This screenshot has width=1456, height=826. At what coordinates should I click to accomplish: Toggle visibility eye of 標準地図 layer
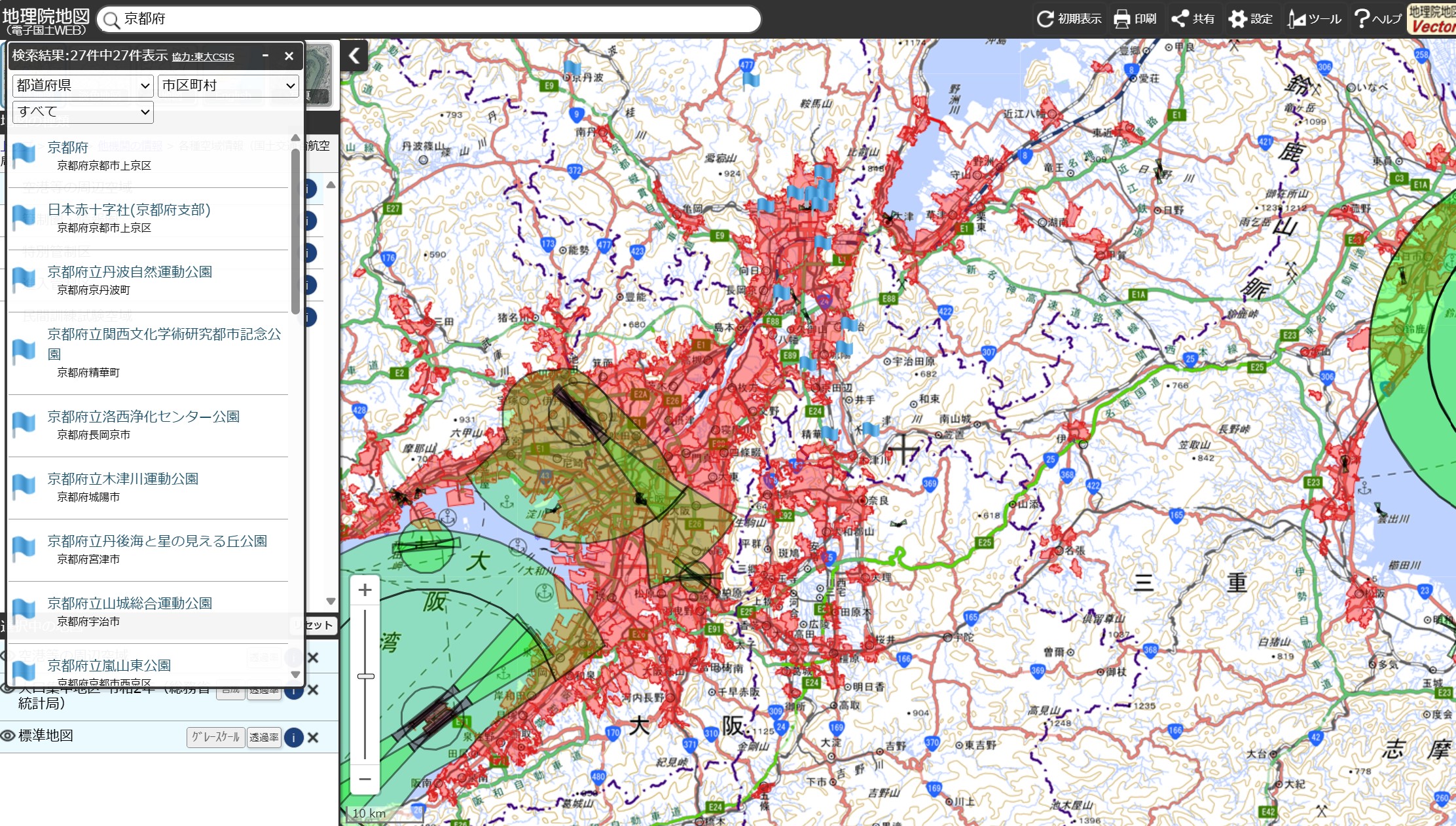8,736
